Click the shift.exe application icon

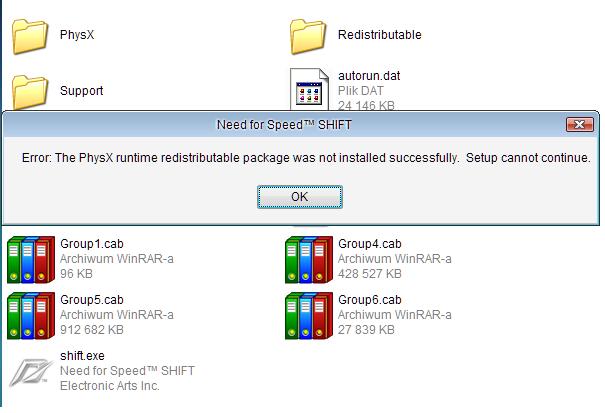pyautogui.click(x=31, y=371)
